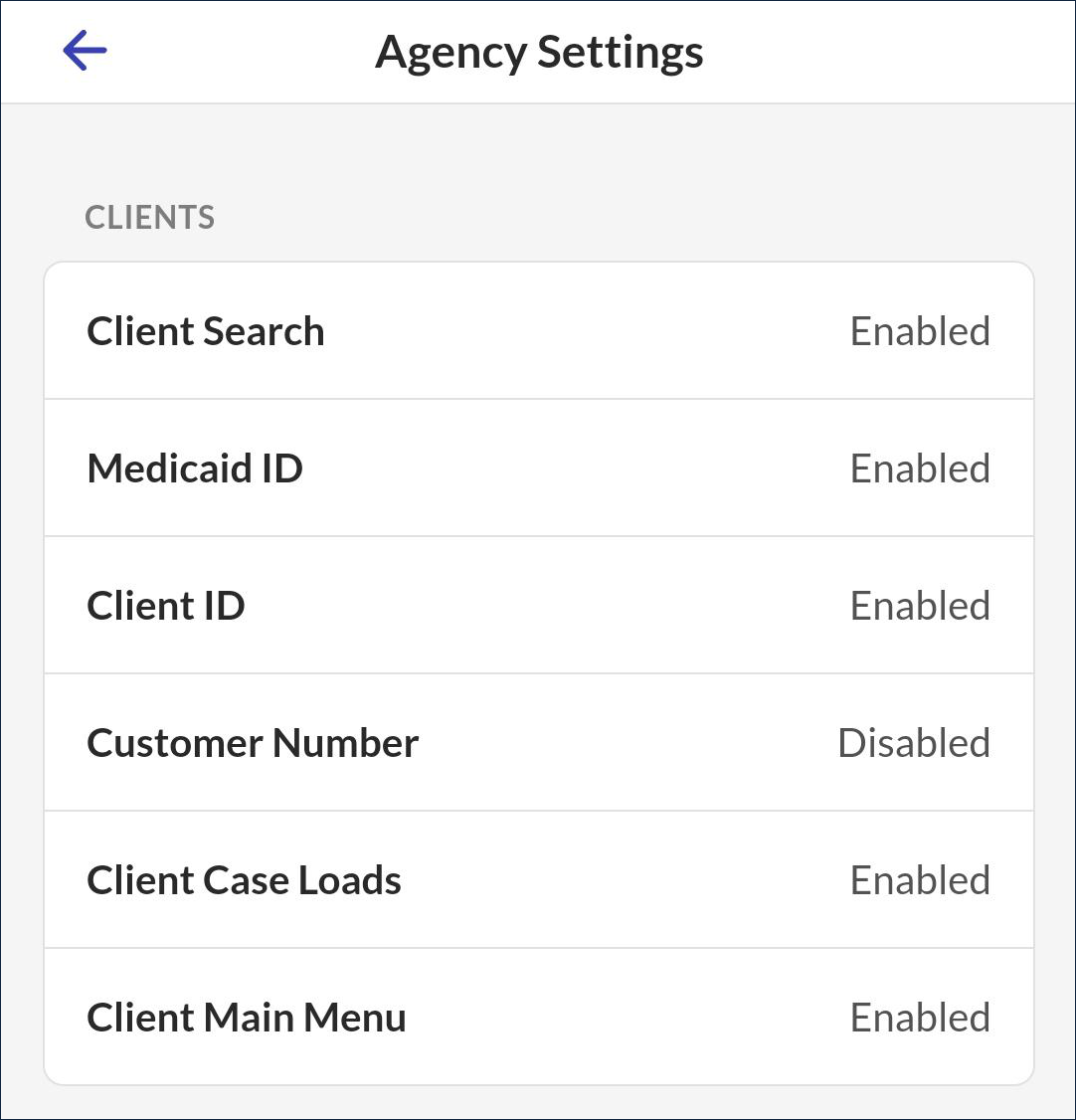The width and height of the screenshot is (1076, 1120).
Task: Click the 'Client Search' label text
Action: pyautogui.click(x=206, y=331)
